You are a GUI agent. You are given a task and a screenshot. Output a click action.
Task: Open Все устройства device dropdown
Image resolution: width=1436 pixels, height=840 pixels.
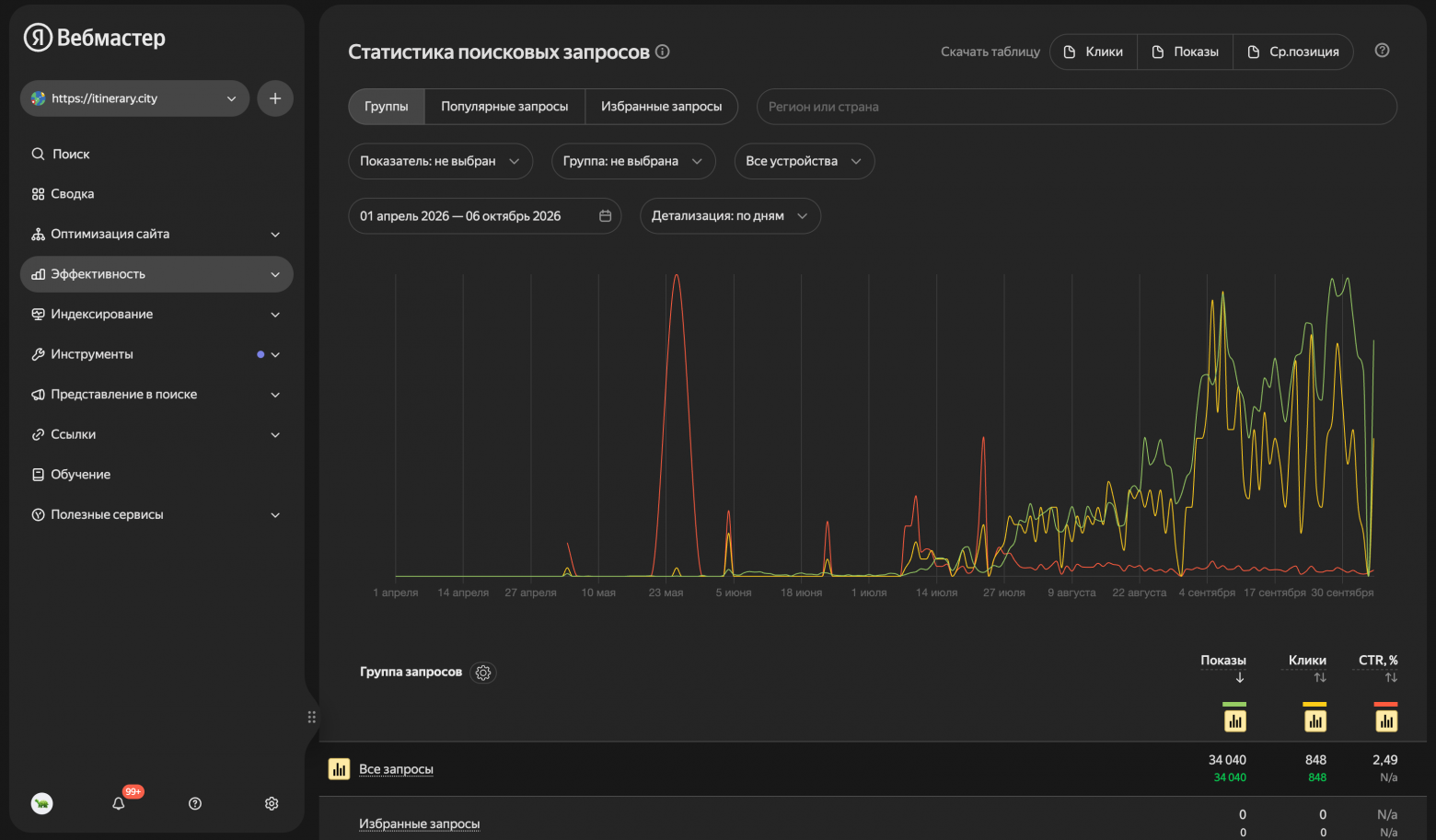805,161
